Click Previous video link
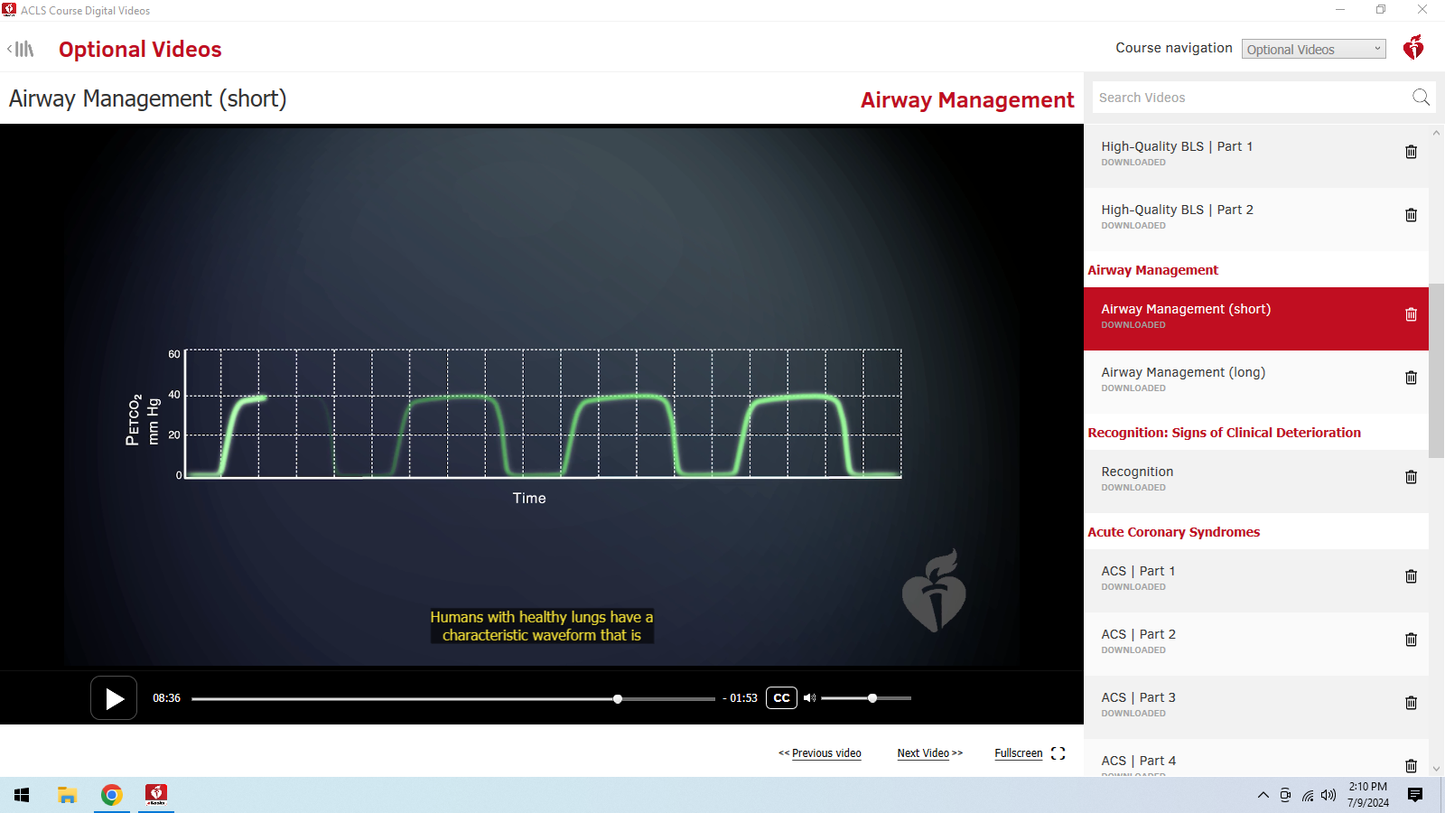 click(826, 752)
